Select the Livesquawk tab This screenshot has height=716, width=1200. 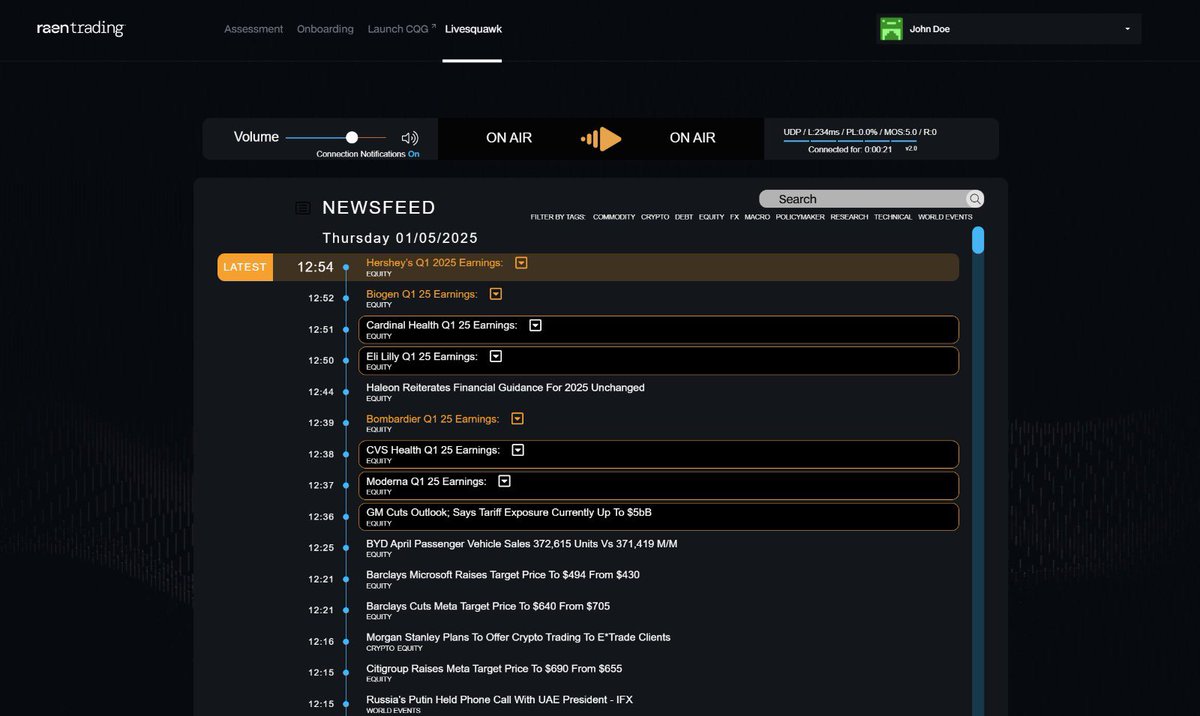[473, 29]
